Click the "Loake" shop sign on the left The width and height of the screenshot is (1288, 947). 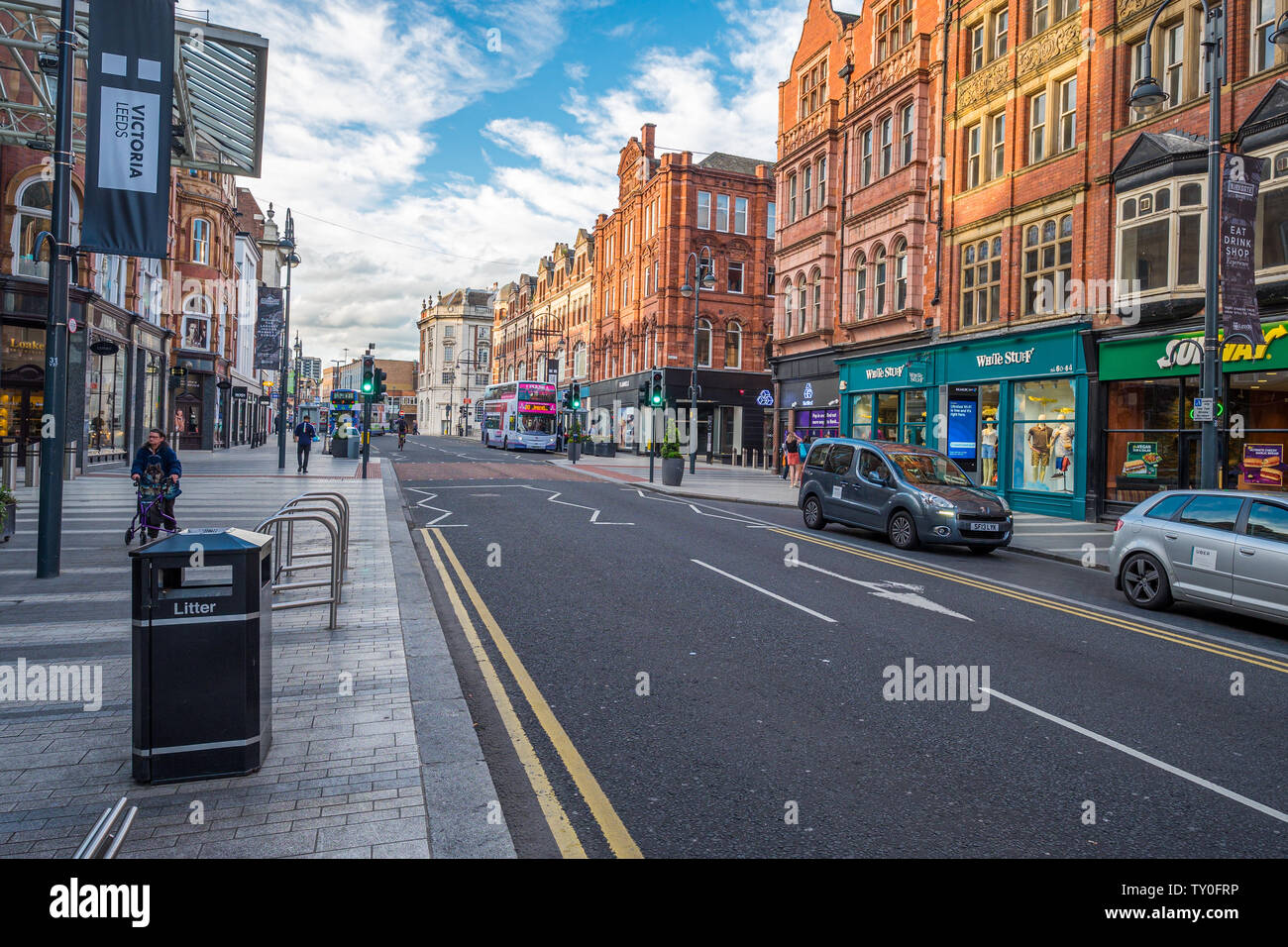coord(26,345)
